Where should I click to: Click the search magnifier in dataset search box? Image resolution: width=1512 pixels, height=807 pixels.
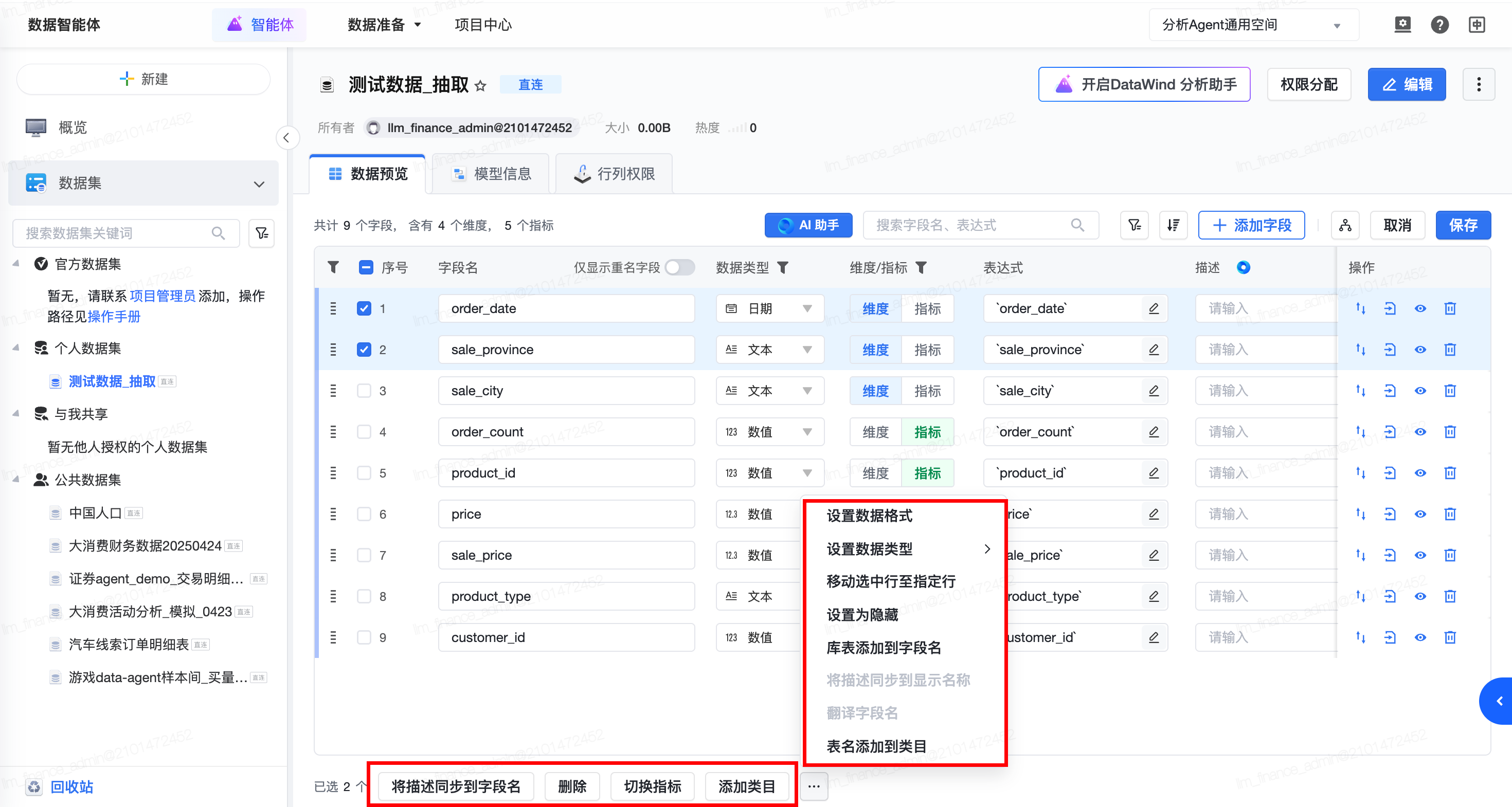click(x=219, y=233)
